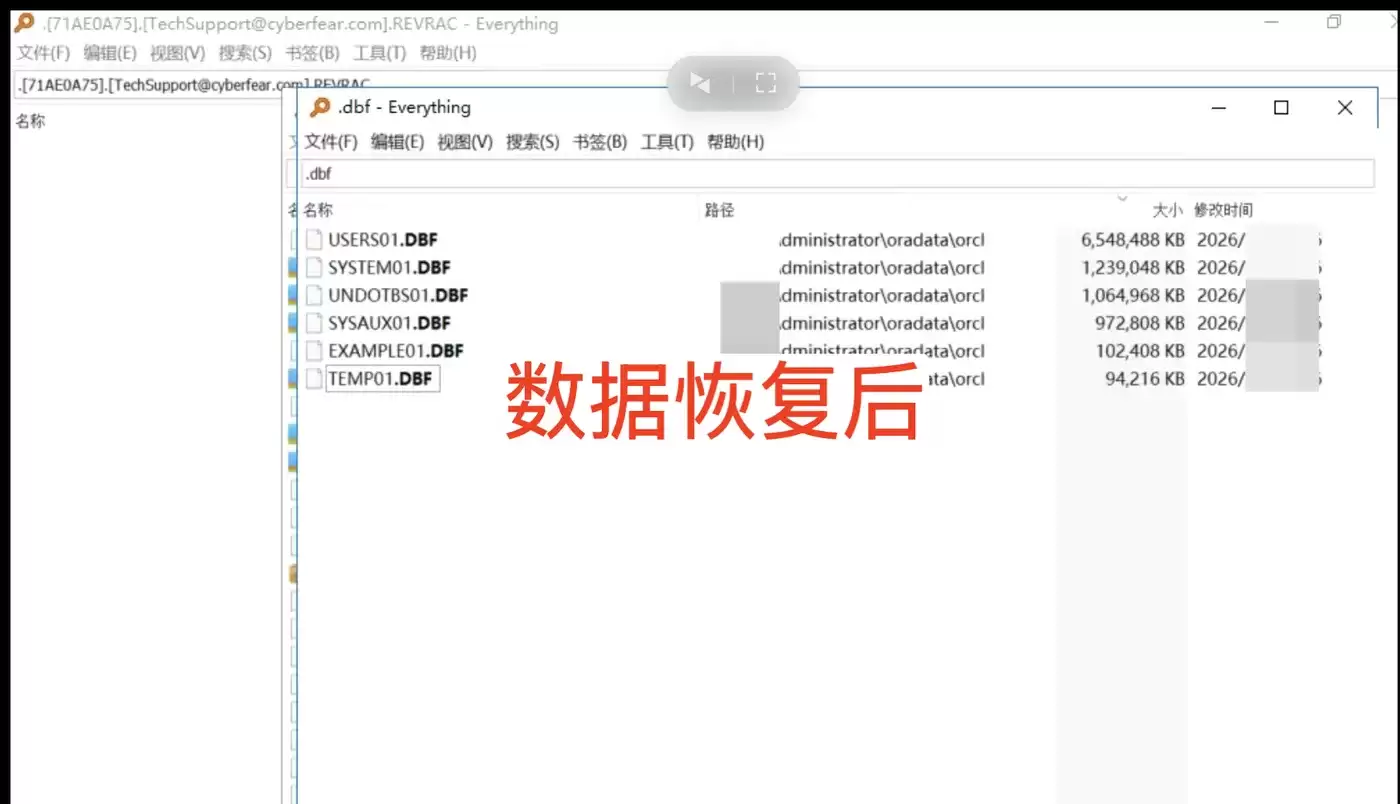Click the Everything app icon in the REVRAC window title bar
The height and width of the screenshot is (804, 1400).
[24, 23]
